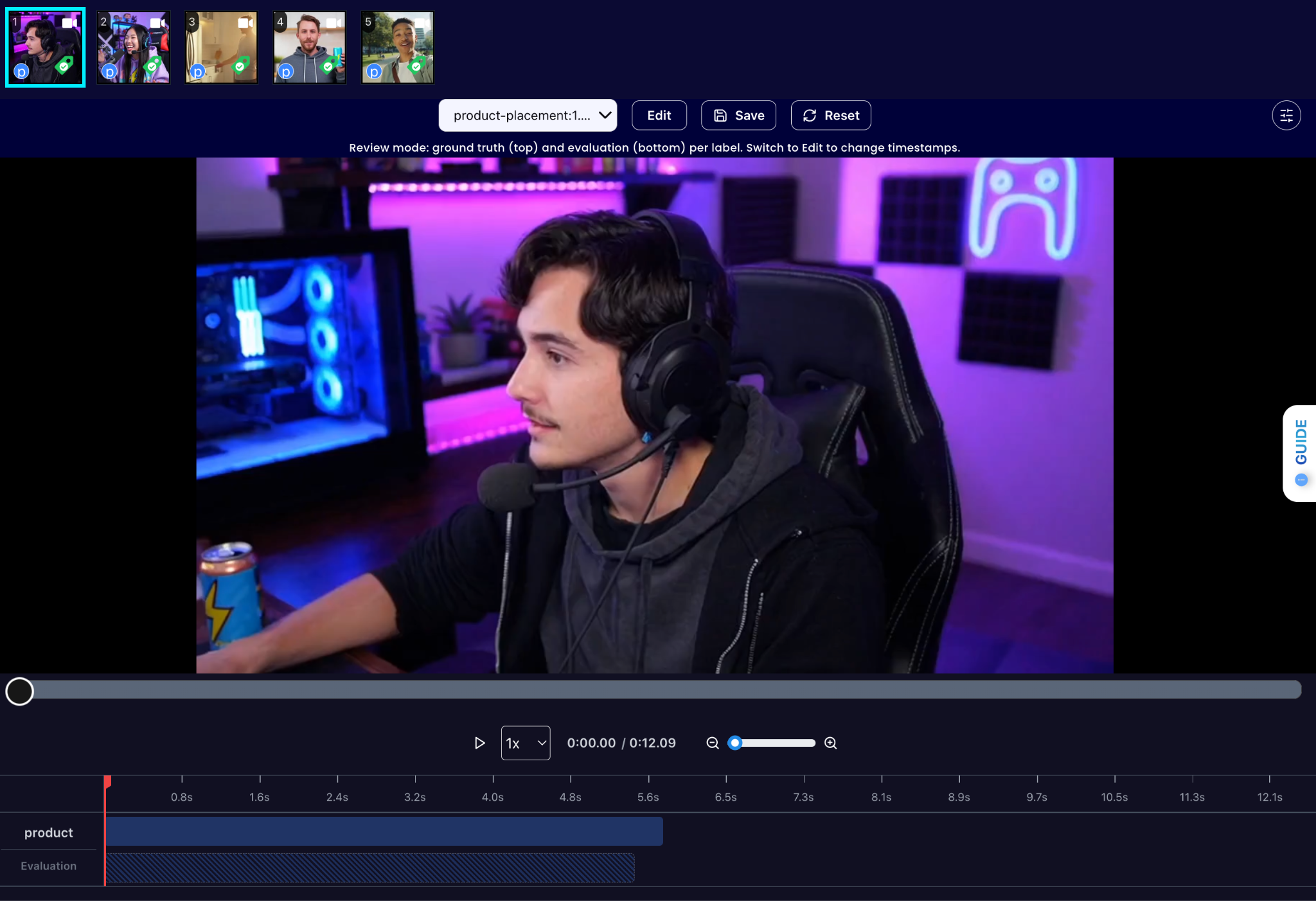This screenshot has height=901, width=1316.
Task: Click the zoom out magnifier icon
Action: pyautogui.click(x=712, y=743)
